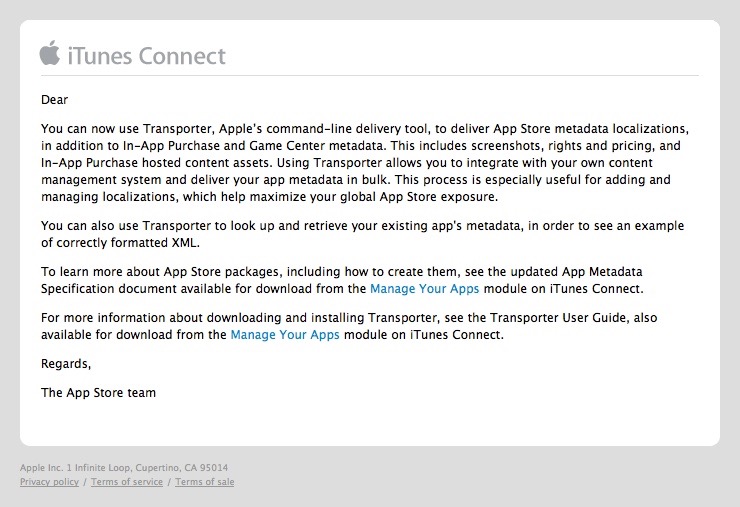Click the Regards closing line
The height and width of the screenshot is (507, 740).
(66, 363)
